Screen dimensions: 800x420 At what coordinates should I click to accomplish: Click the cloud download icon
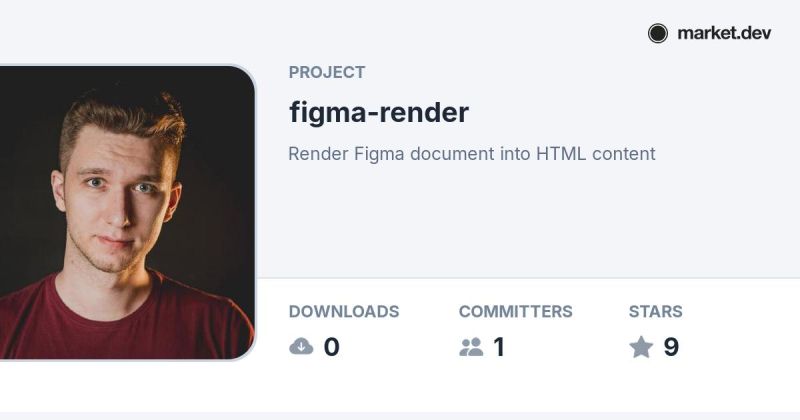click(x=301, y=347)
